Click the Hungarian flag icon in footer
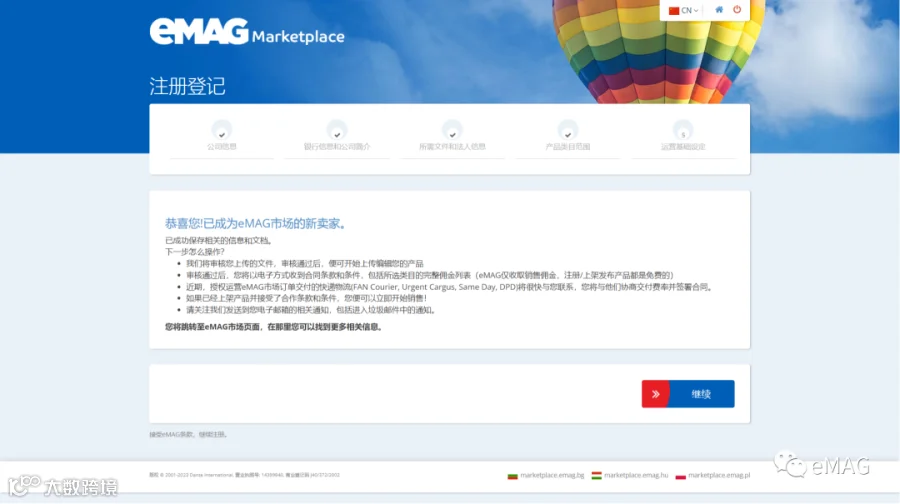The height and width of the screenshot is (504, 900). click(596, 475)
